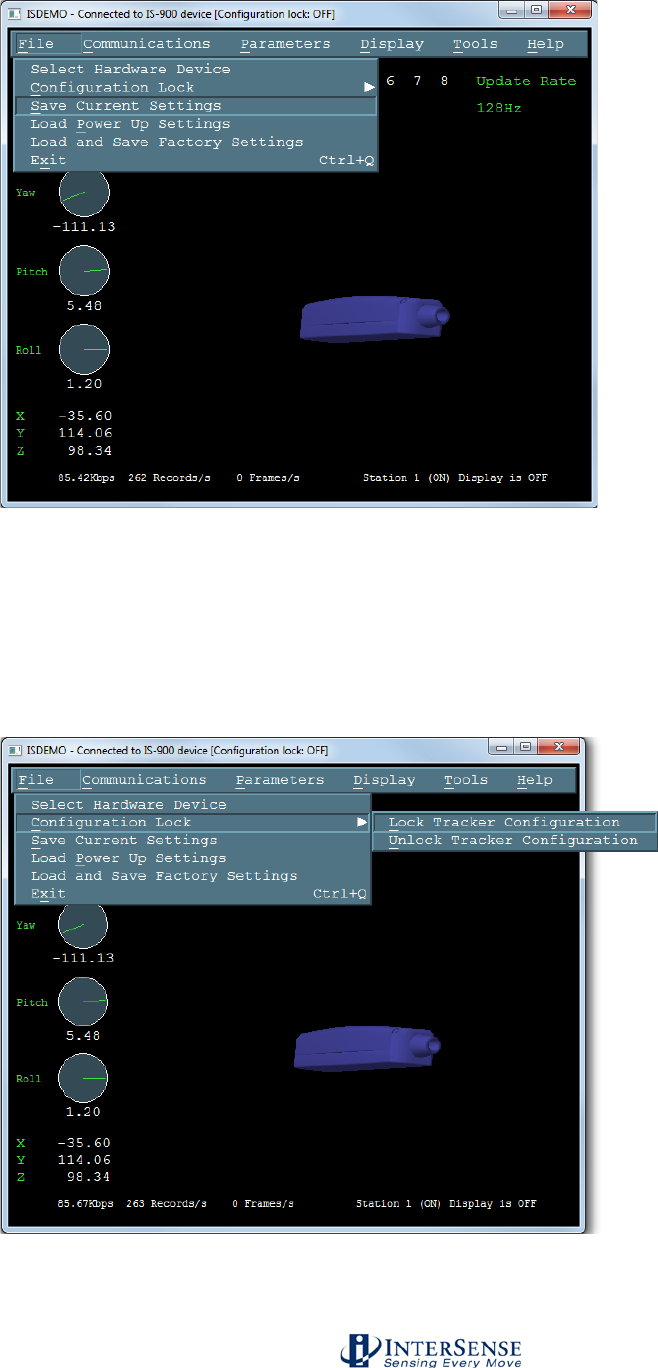Click the Yaw dial in lower window

pos(83,926)
